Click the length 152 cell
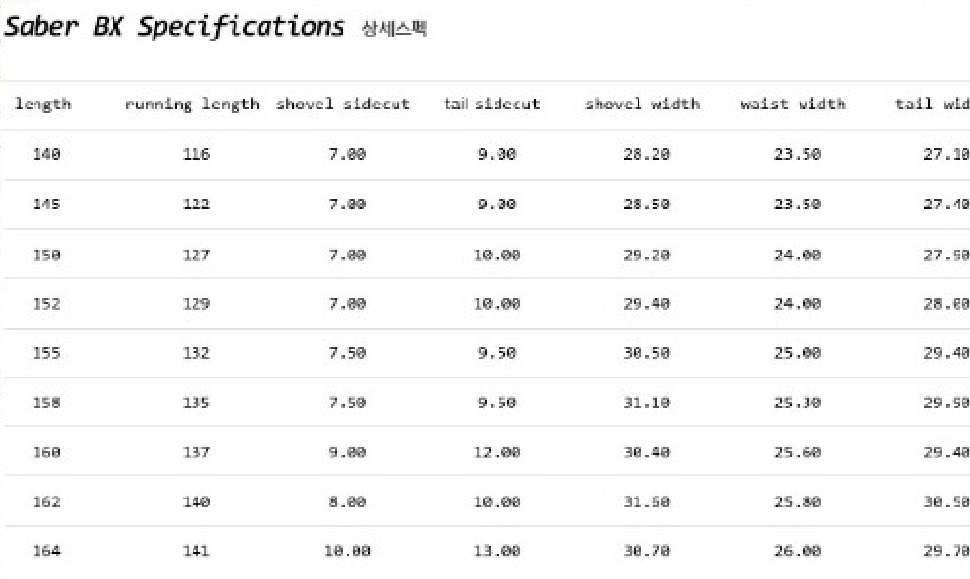The width and height of the screenshot is (970, 579). click(x=46, y=304)
